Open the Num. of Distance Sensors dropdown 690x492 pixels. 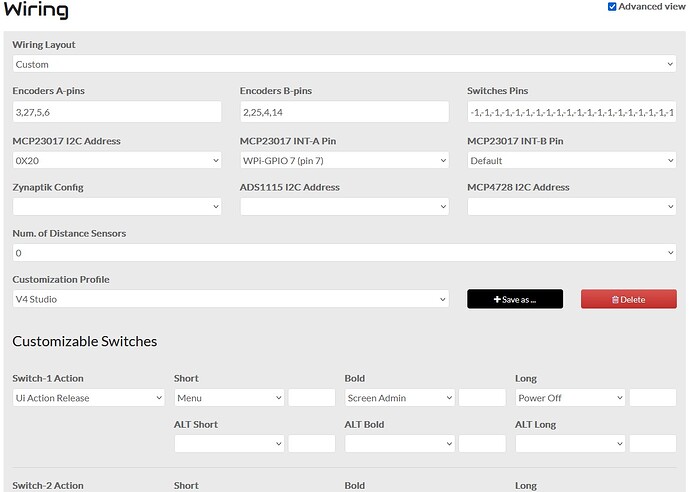point(344,253)
